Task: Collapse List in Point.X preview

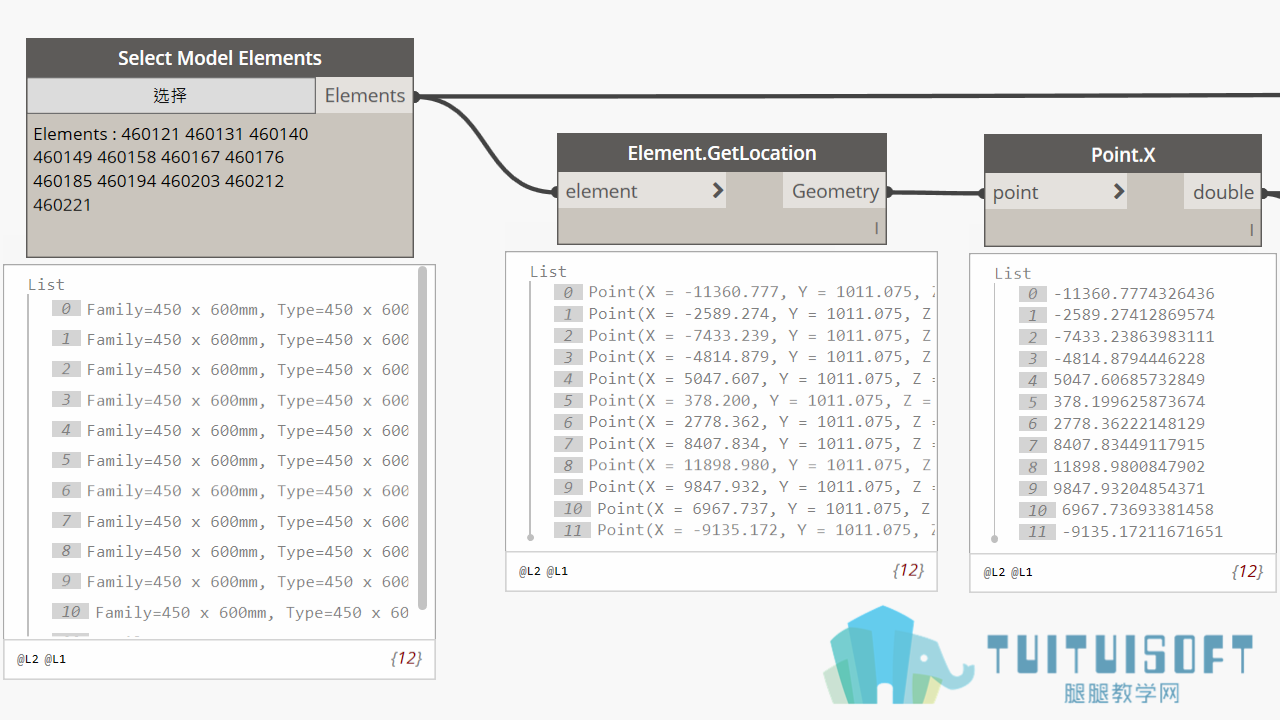Action: tap(1012, 273)
